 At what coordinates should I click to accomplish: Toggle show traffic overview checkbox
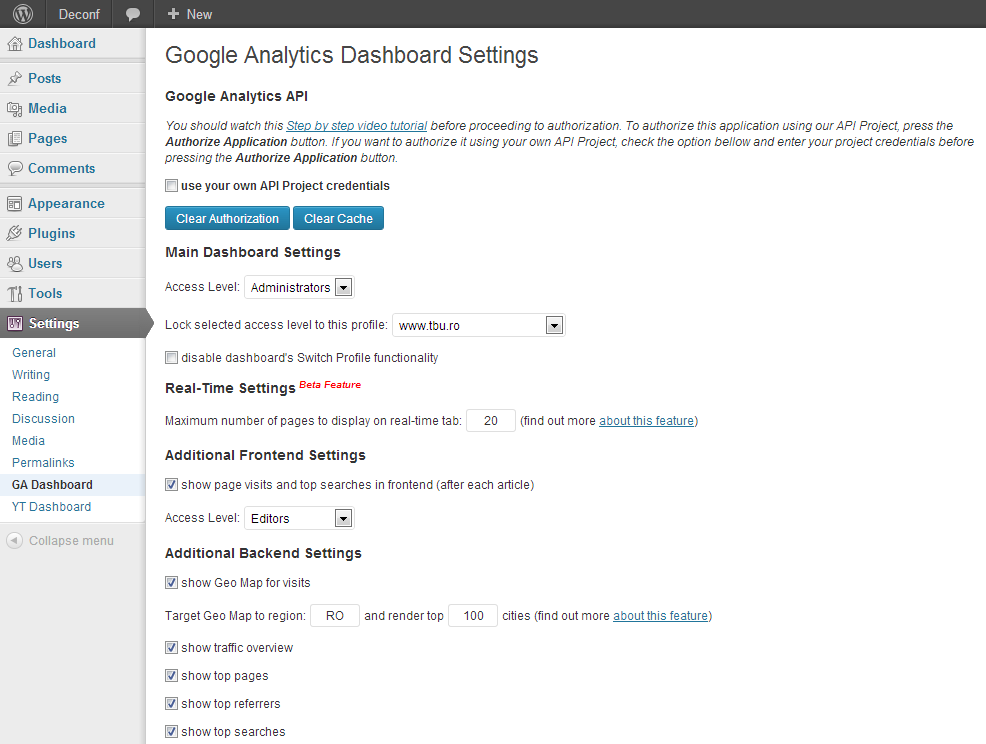[171, 648]
